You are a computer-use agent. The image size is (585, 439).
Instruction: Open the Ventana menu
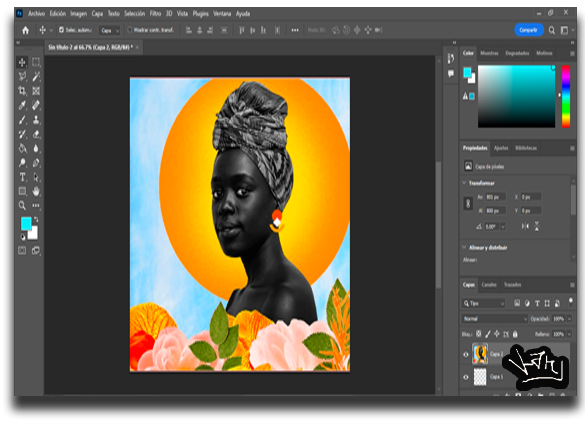point(222,13)
